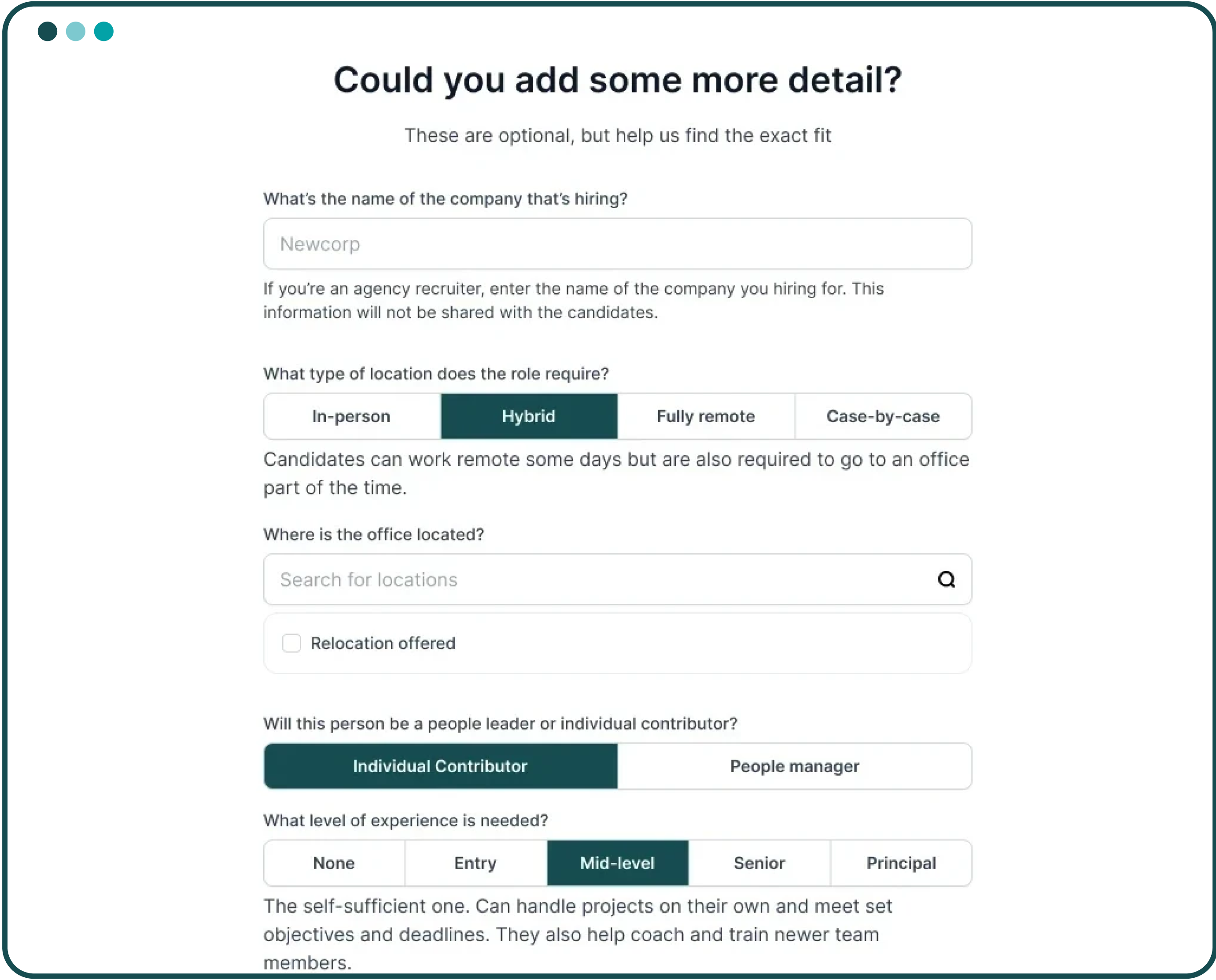This screenshot has width=1216, height=980.
Task: Pick the Case-by-case location option
Action: [883, 416]
